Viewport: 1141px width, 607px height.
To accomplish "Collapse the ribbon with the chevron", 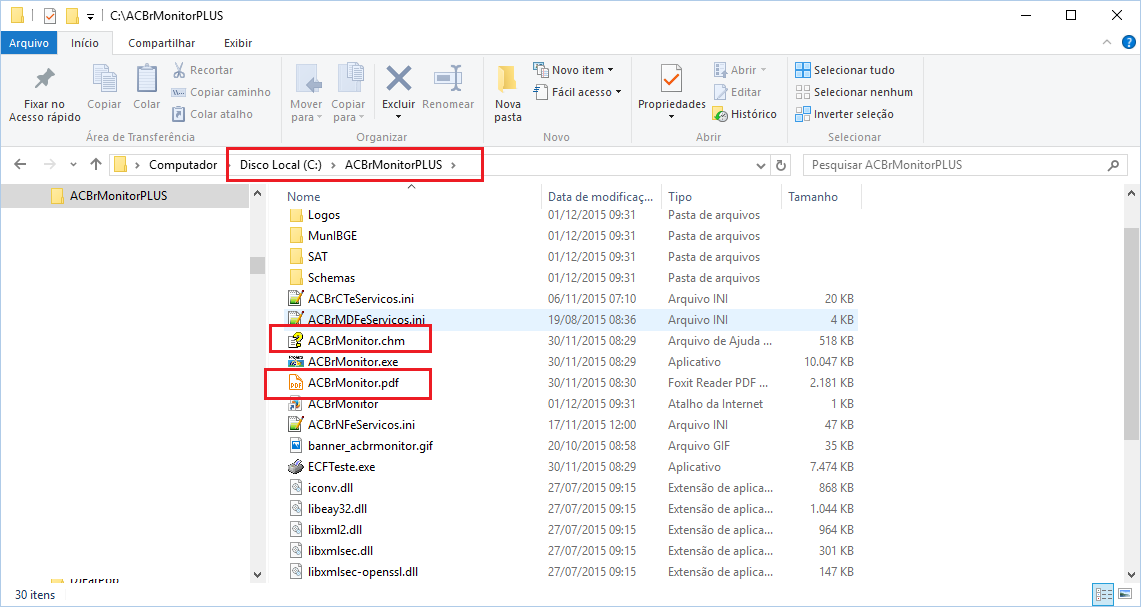I will coord(1108,43).
